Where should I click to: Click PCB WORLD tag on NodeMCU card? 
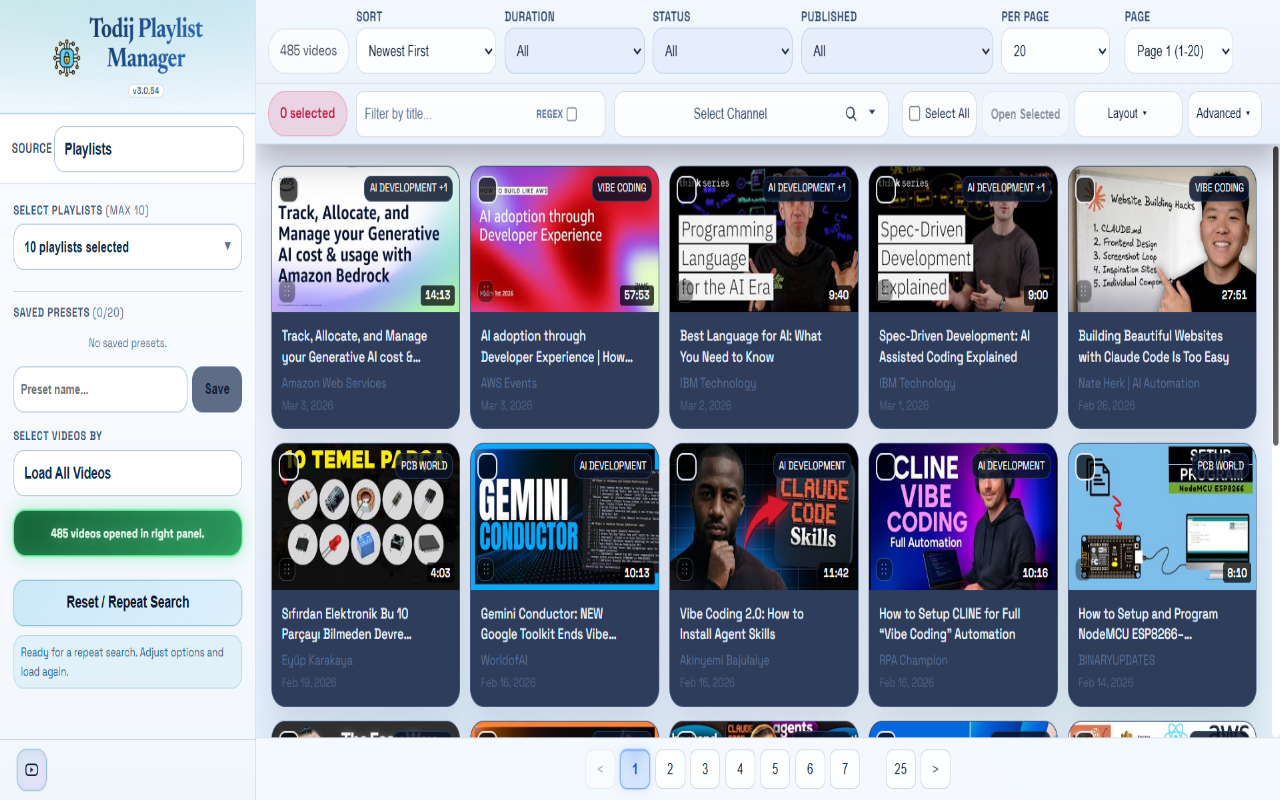(1221, 466)
